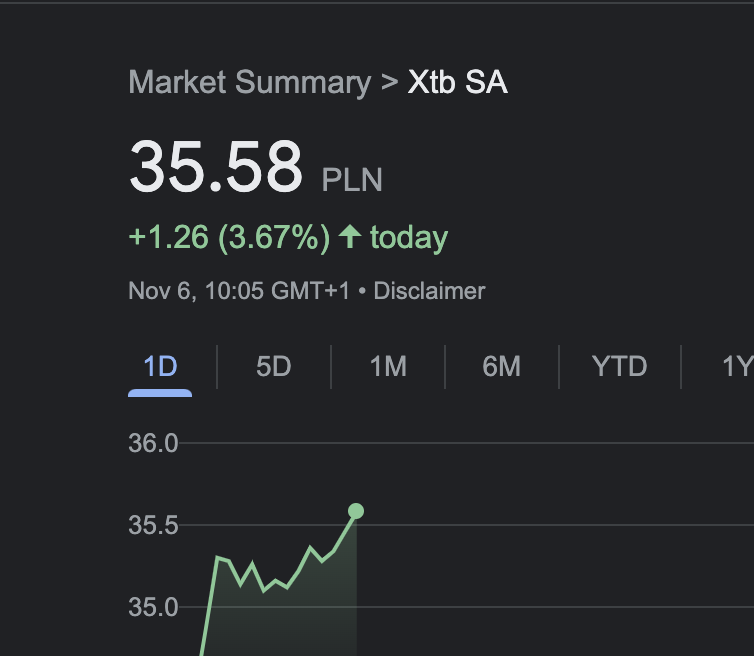The image size is (754, 656).
Task: Select the YTD range tab
Action: click(619, 367)
